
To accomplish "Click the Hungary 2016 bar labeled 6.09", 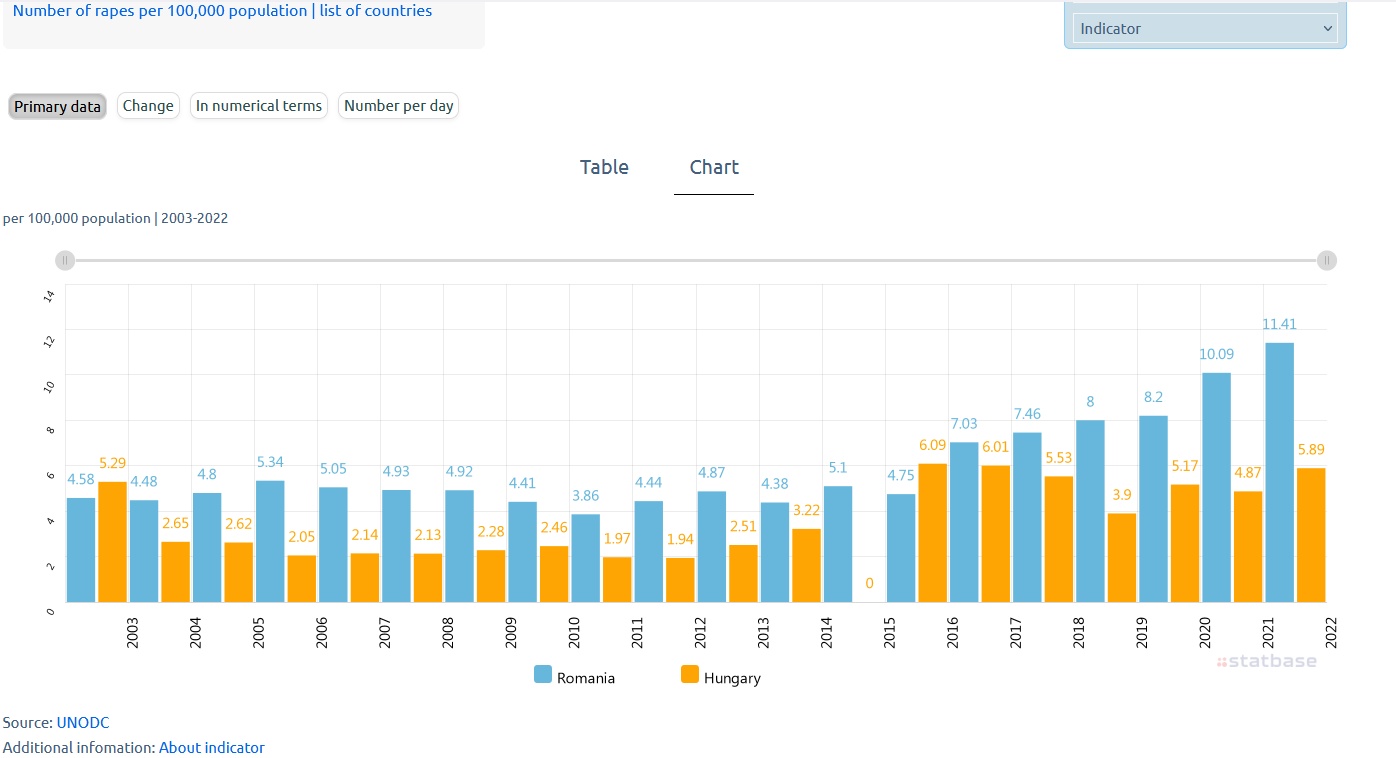I will (932, 532).
